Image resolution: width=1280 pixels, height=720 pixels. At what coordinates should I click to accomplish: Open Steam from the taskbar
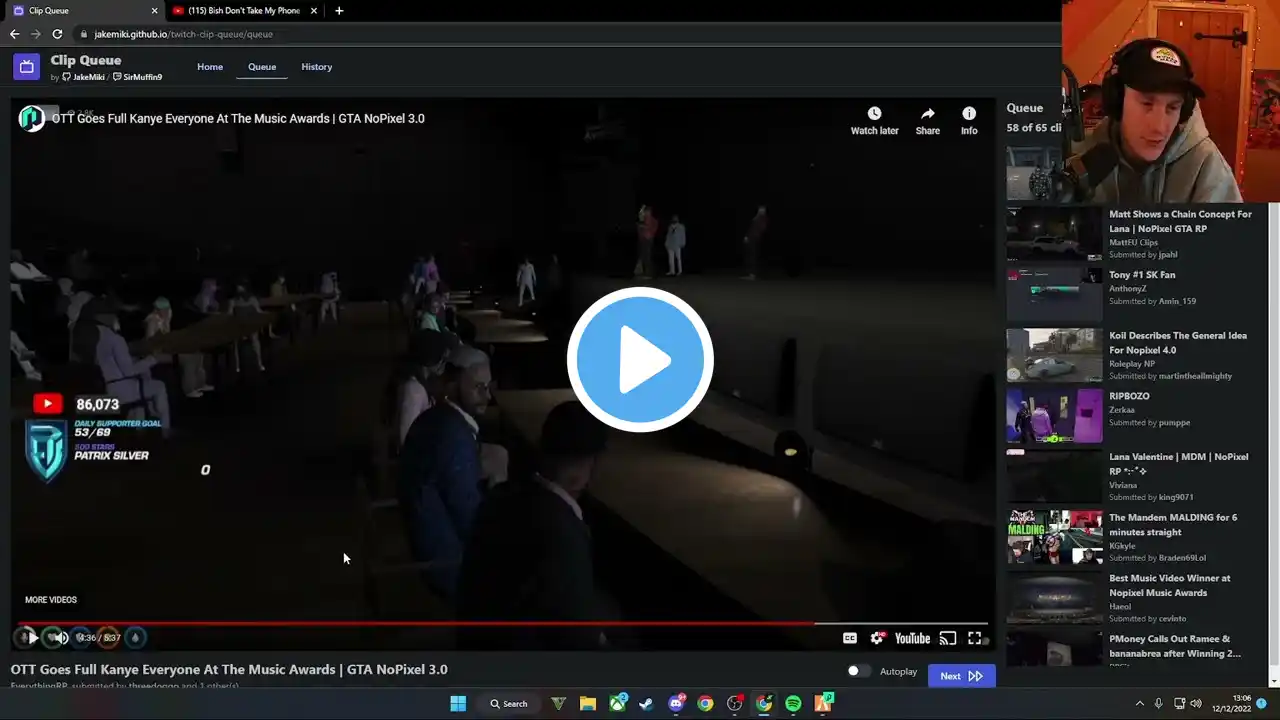click(647, 703)
